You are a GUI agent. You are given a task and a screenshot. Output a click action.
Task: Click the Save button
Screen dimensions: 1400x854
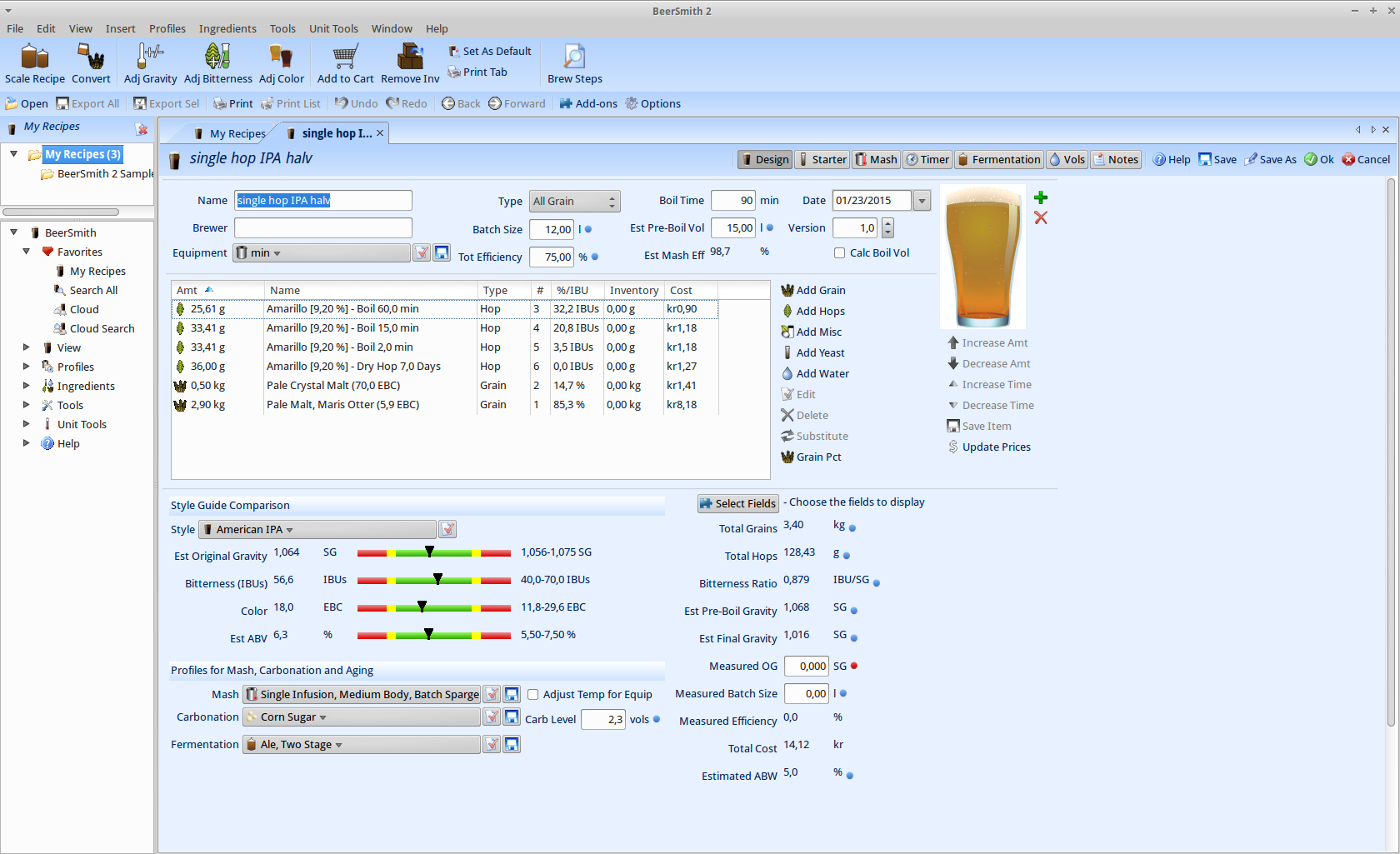point(1217,159)
